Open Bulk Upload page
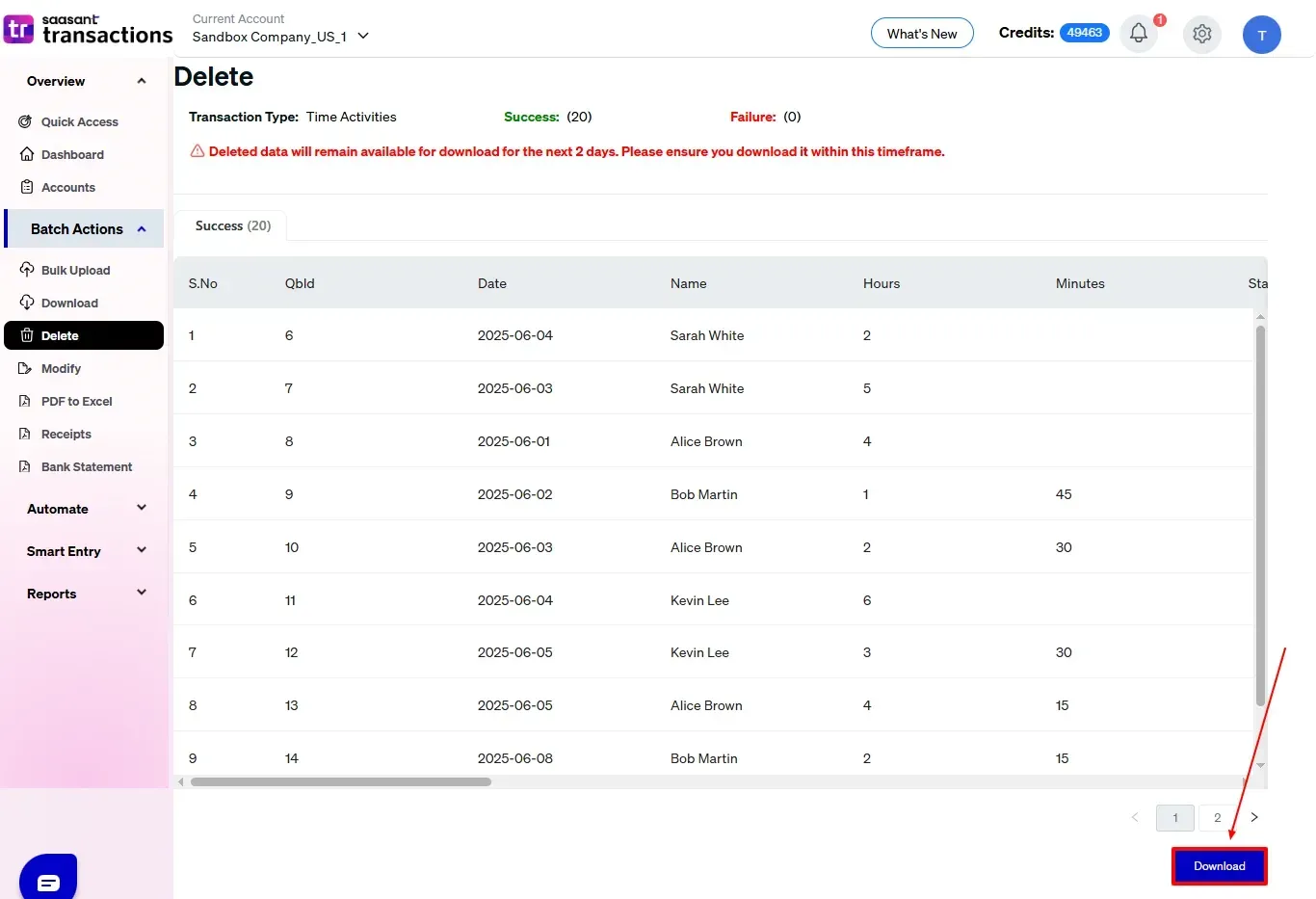This screenshot has height=899, width=1316. 76,270
